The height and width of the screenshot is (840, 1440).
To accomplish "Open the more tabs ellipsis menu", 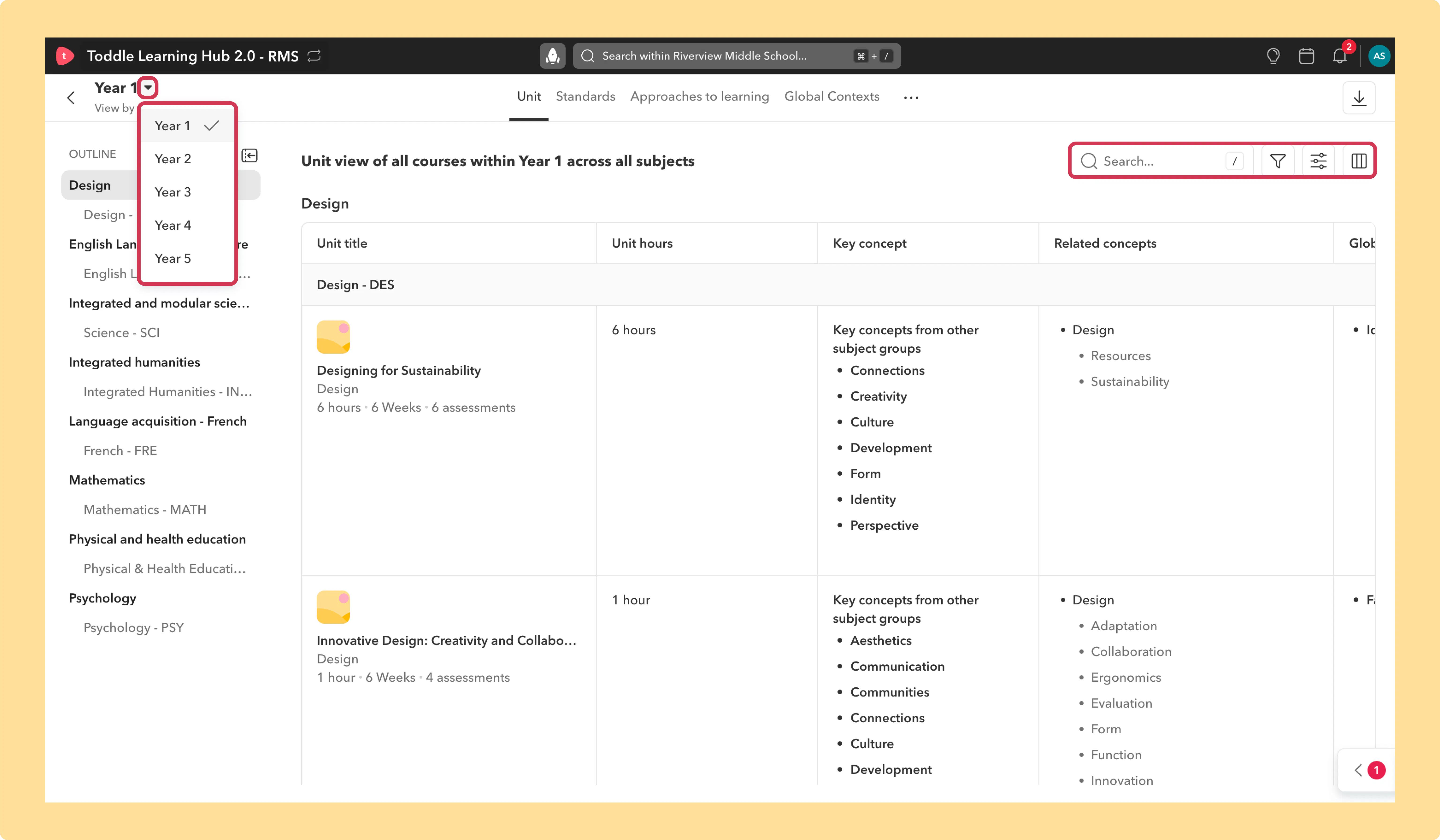I will [911, 98].
